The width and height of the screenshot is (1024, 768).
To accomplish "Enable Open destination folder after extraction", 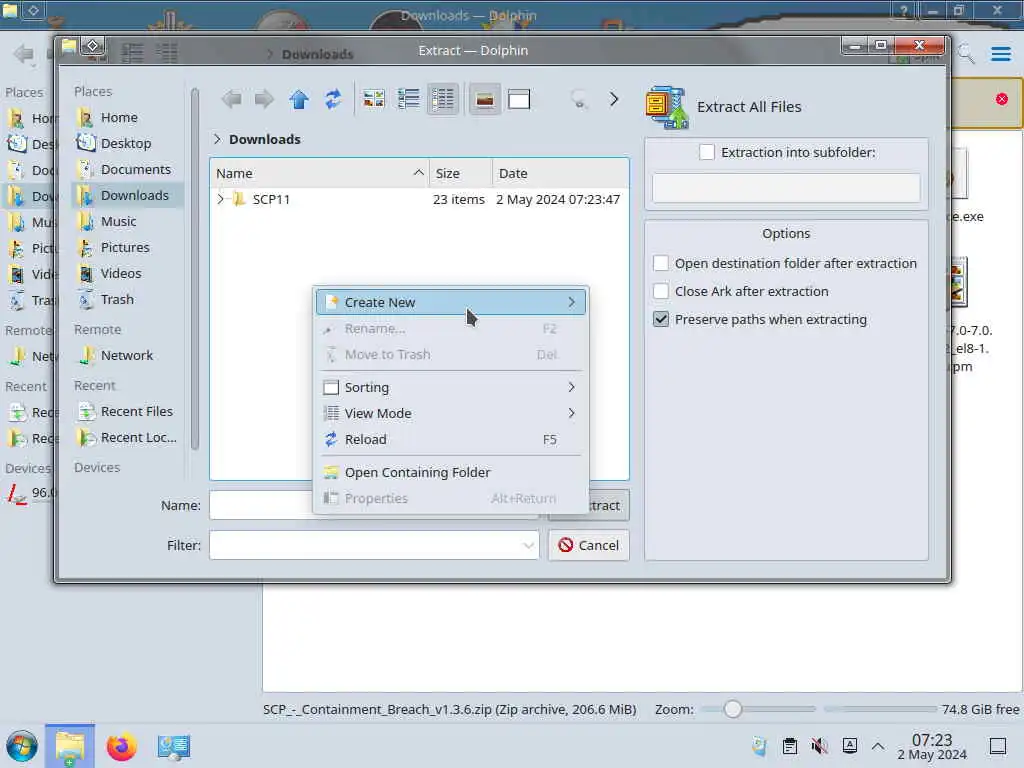I will pyautogui.click(x=661, y=263).
